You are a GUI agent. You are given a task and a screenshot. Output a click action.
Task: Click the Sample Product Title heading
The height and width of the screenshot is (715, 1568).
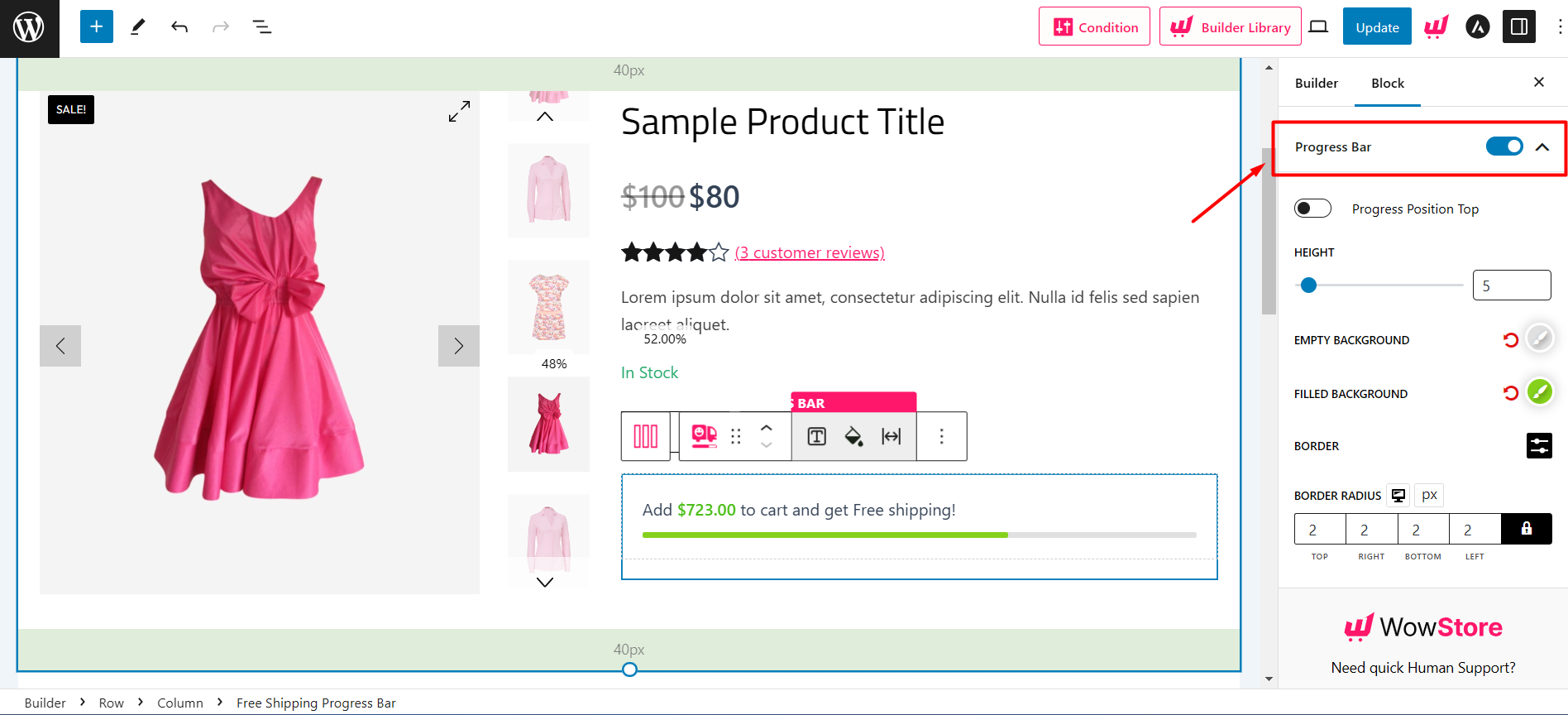(782, 122)
